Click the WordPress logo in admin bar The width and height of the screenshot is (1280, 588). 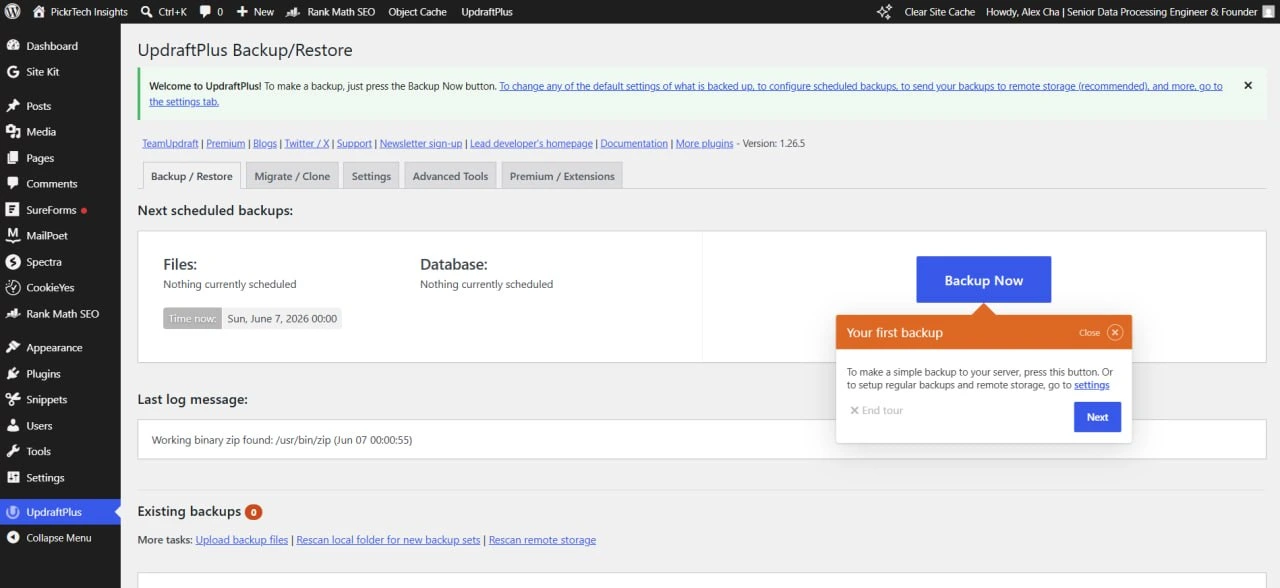13,12
